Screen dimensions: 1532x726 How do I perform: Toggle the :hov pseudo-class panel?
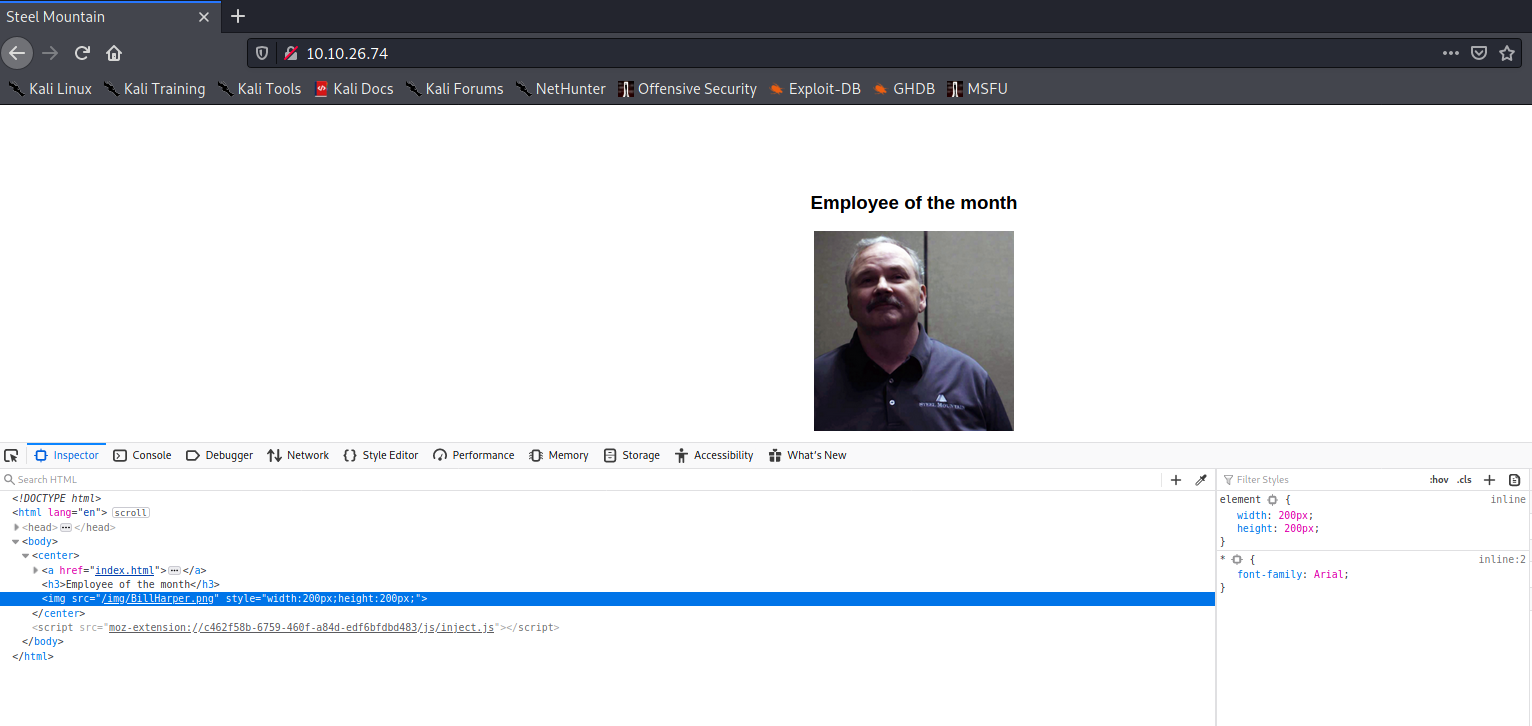(1438, 480)
